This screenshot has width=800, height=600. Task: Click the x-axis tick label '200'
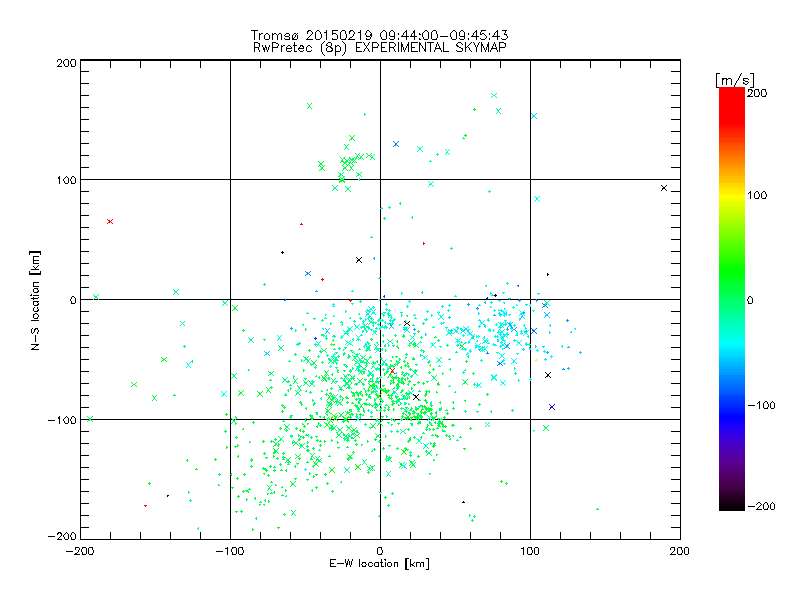click(x=680, y=551)
